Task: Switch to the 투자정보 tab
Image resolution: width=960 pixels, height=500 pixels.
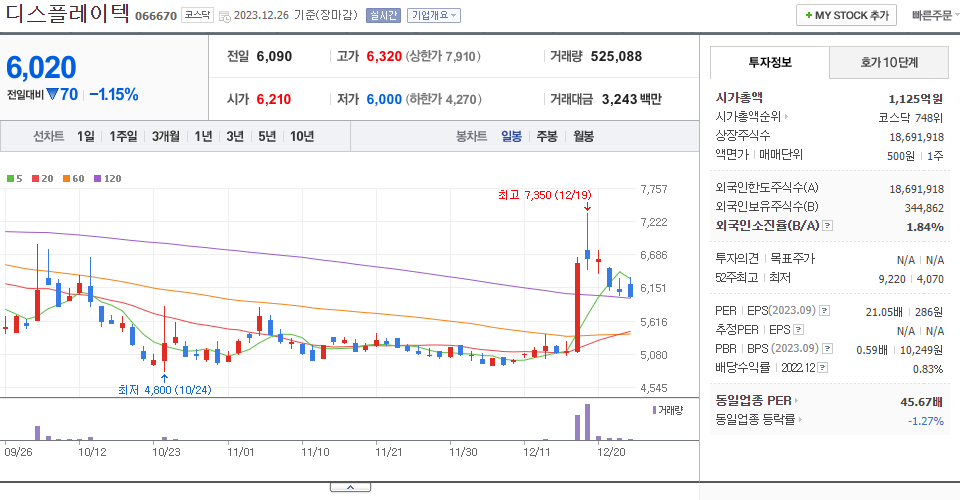Action: point(770,62)
